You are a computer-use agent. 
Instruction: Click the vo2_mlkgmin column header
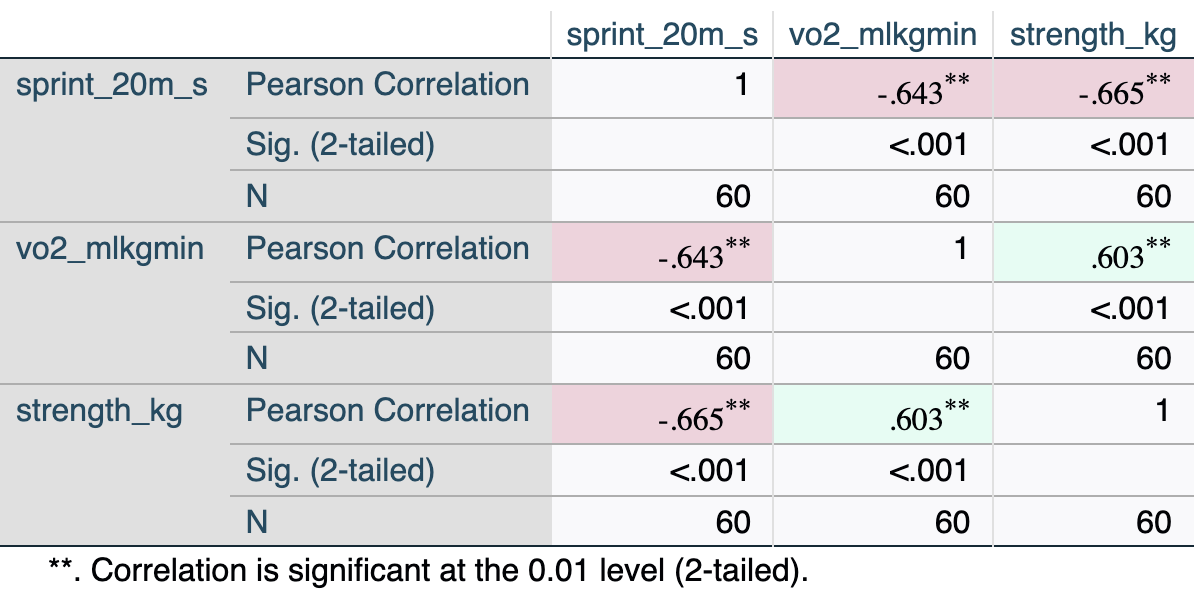pos(882,35)
